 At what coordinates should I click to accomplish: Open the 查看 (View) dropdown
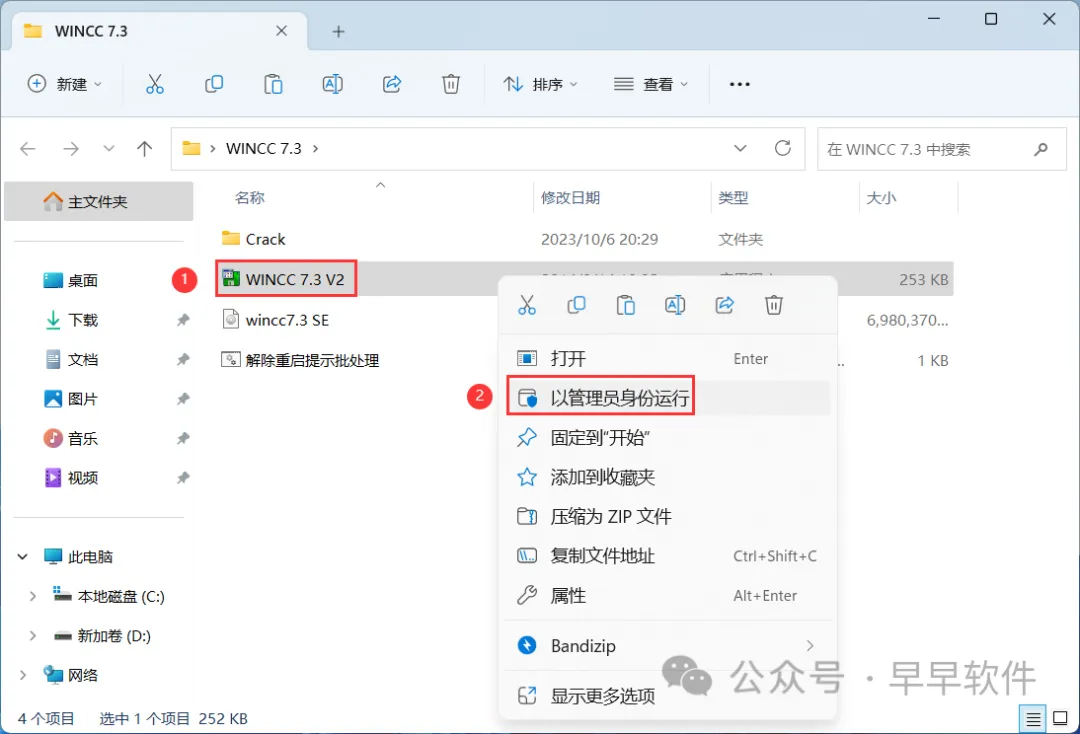652,84
